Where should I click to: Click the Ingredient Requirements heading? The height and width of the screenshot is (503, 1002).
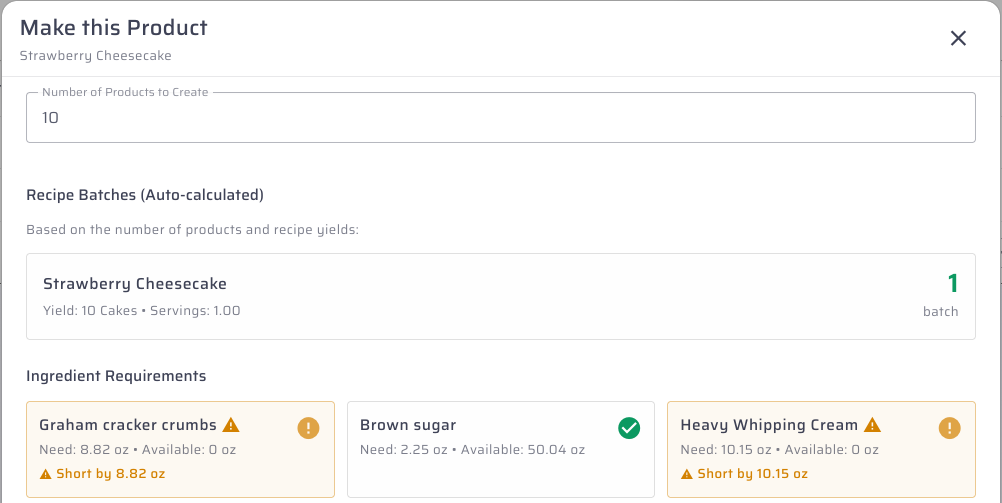116,376
